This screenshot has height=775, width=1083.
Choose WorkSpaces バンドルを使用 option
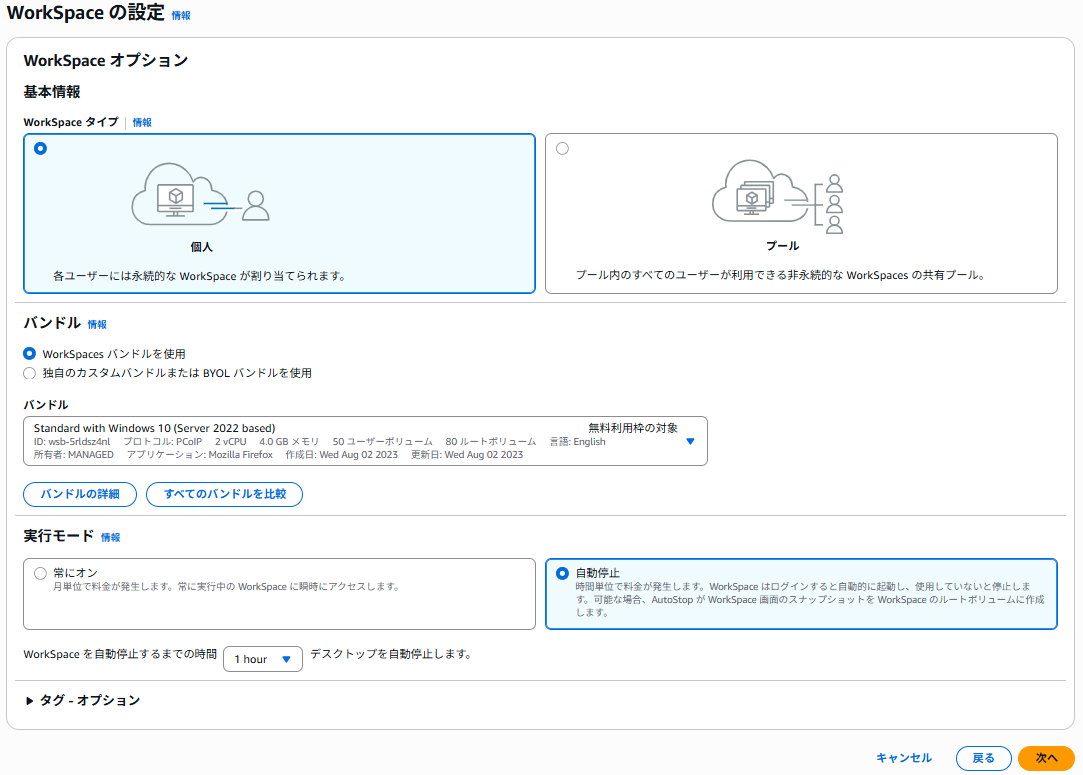click(30, 354)
